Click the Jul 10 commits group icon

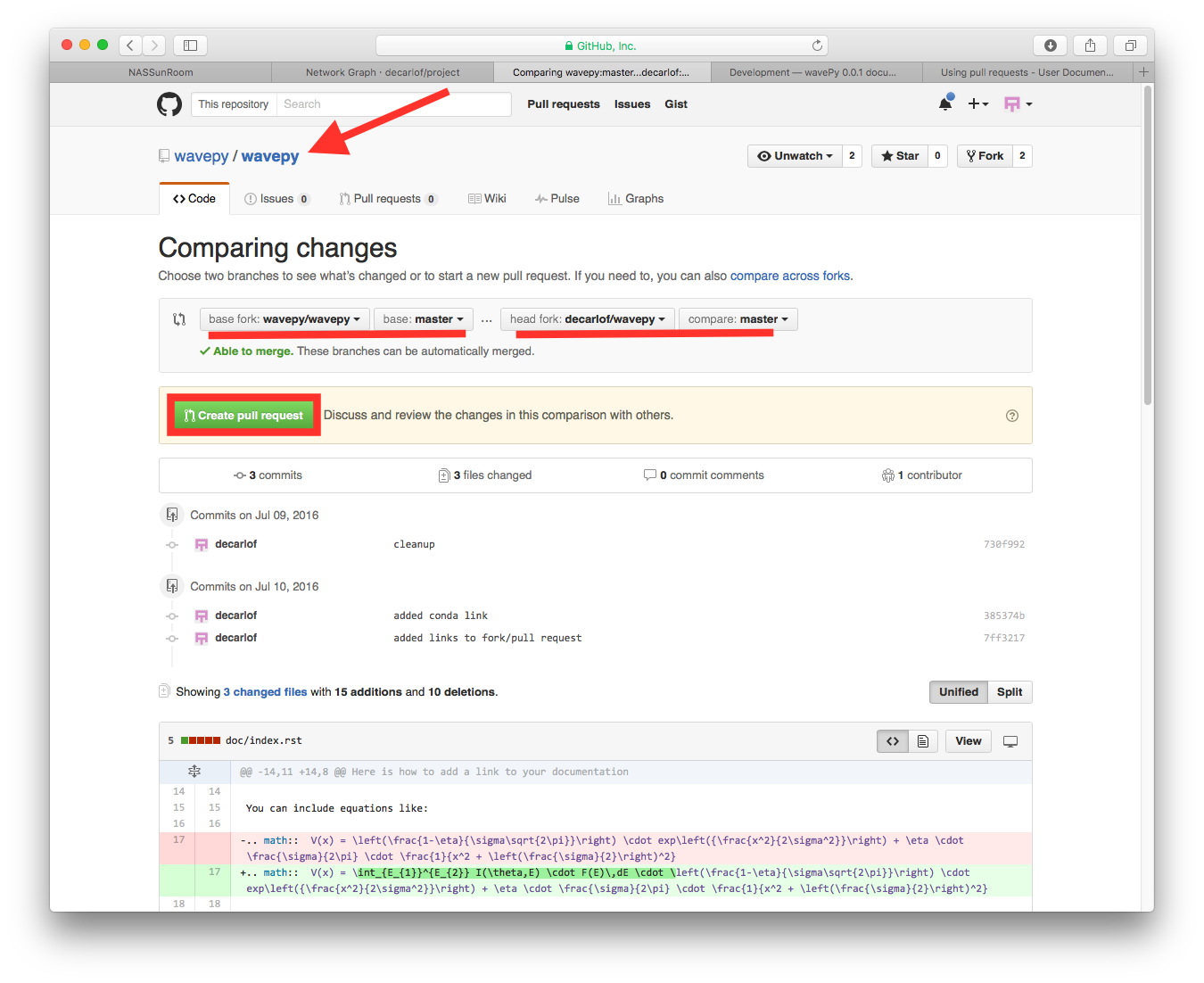pyautogui.click(x=172, y=586)
